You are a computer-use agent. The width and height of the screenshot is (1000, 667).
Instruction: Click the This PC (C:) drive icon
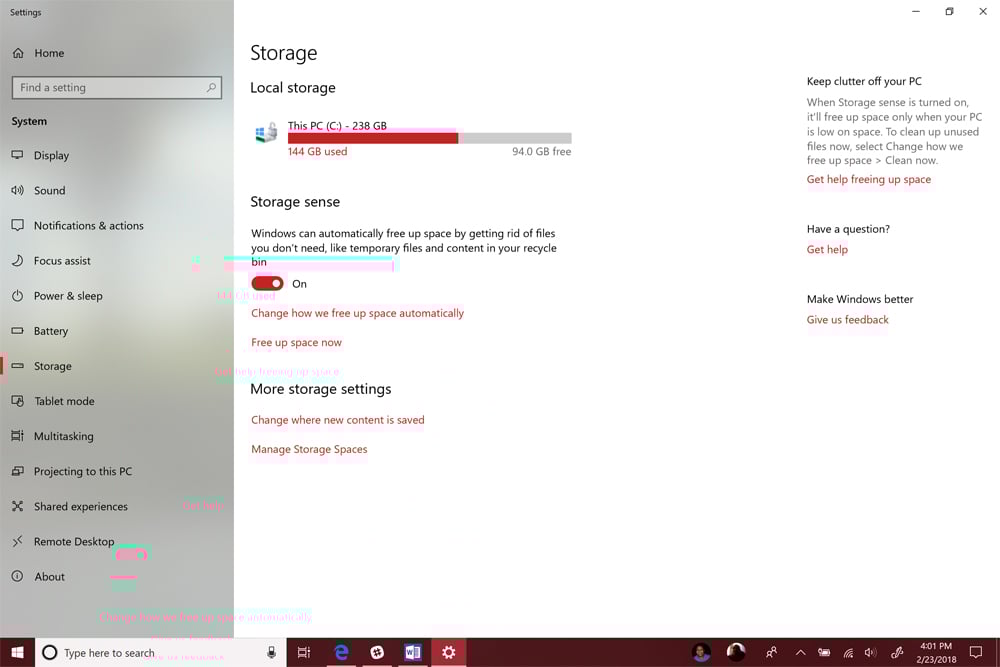[267, 133]
